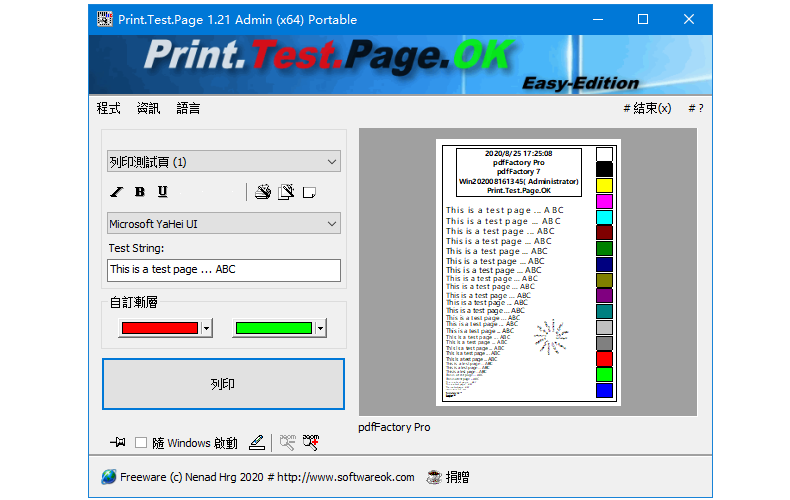
Task: Click the # 結束(x) menu item
Action: [x=647, y=108]
